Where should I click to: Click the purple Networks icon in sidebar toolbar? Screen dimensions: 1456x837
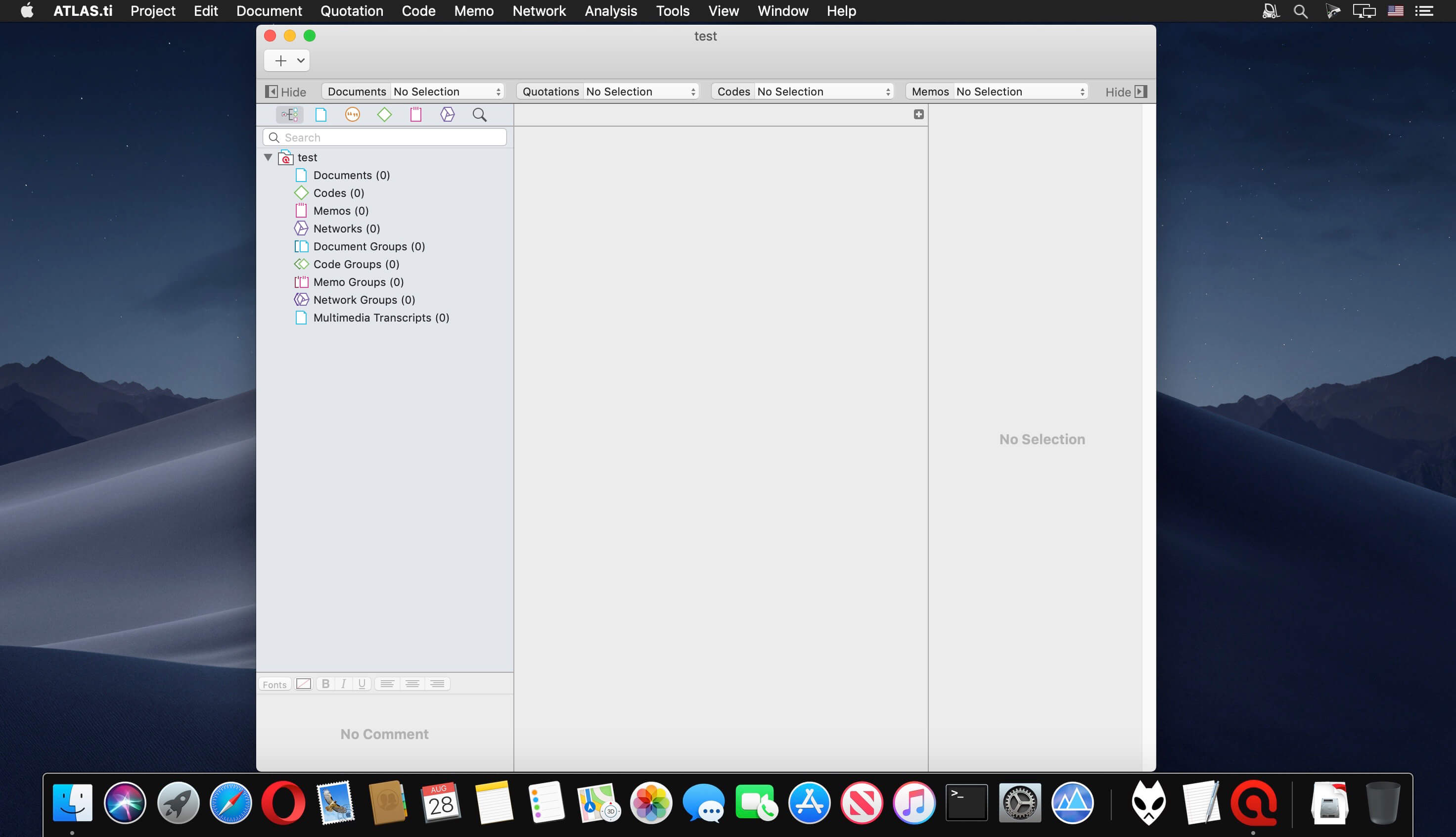(x=448, y=114)
